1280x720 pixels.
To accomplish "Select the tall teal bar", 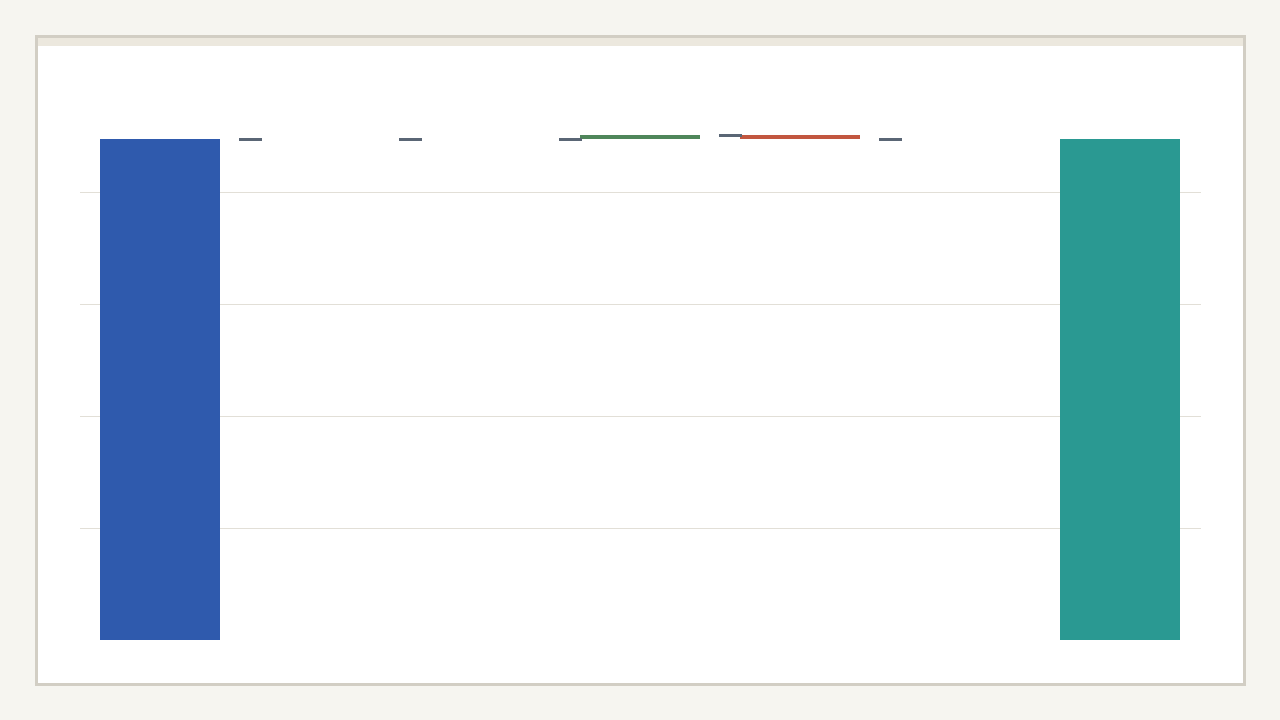I will click(1120, 390).
